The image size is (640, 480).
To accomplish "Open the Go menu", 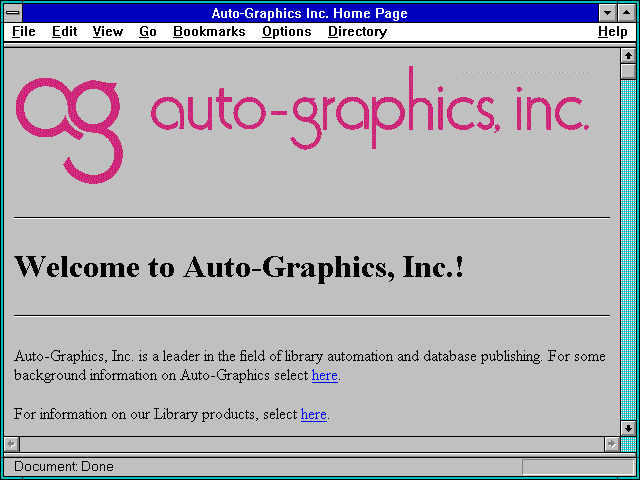I will [148, 32].
